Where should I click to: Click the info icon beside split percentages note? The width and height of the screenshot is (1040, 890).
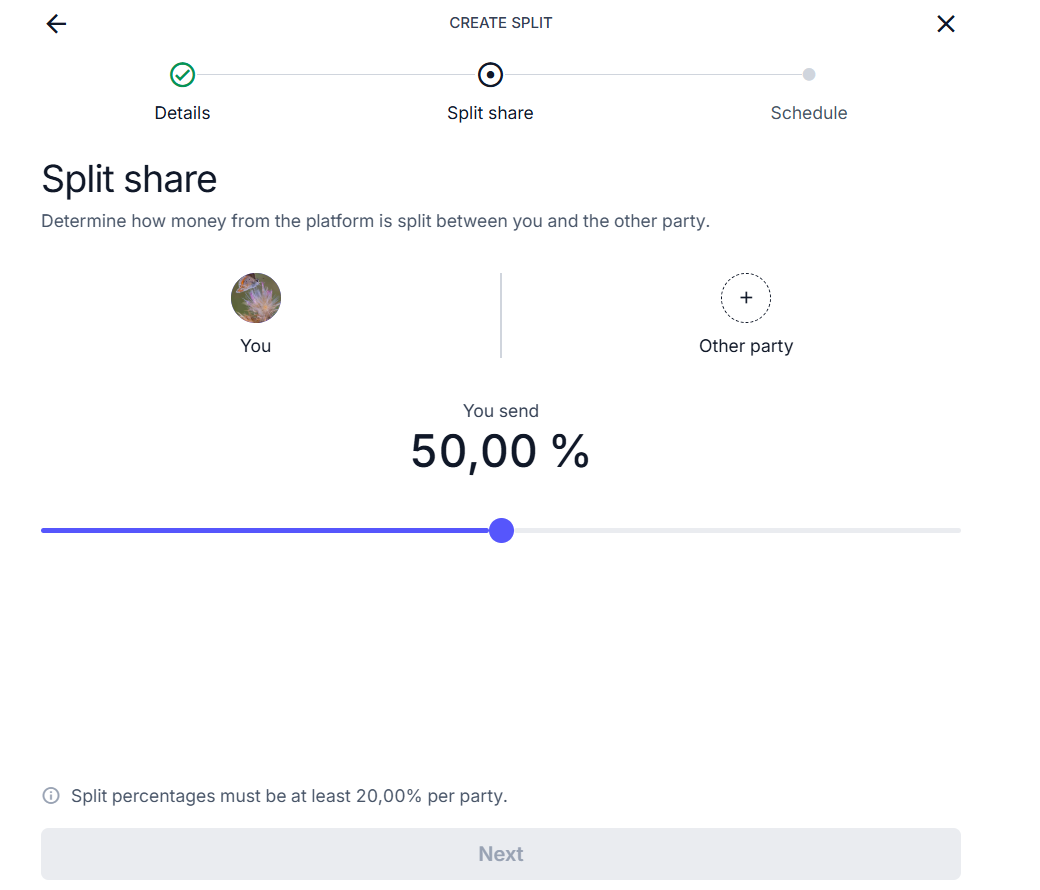click(51, 795)
